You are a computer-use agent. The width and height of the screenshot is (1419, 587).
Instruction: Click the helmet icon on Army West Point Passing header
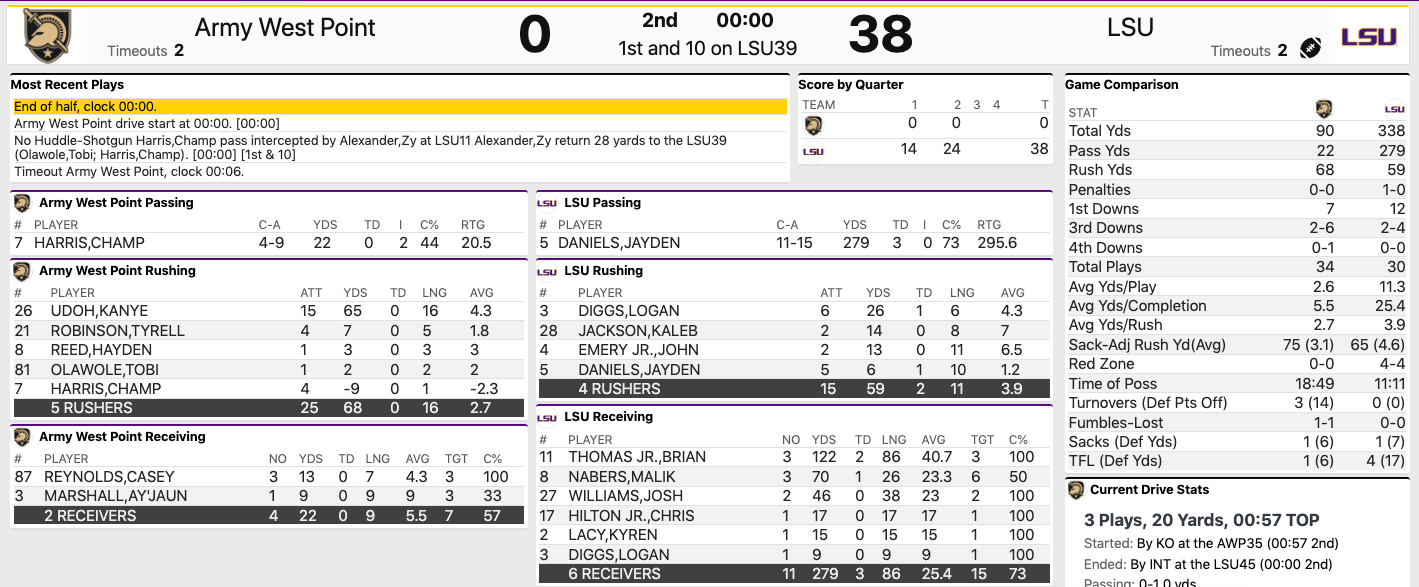point(21,202)
